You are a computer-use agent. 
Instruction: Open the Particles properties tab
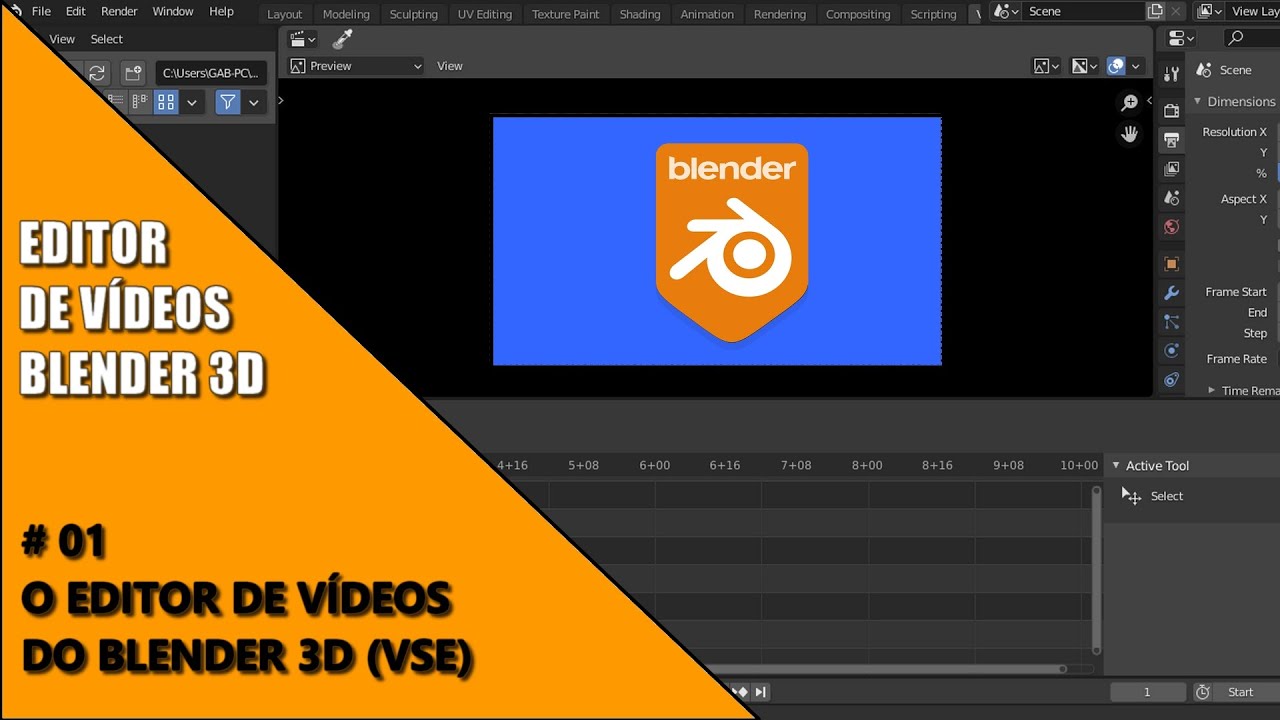(1172, 322)
